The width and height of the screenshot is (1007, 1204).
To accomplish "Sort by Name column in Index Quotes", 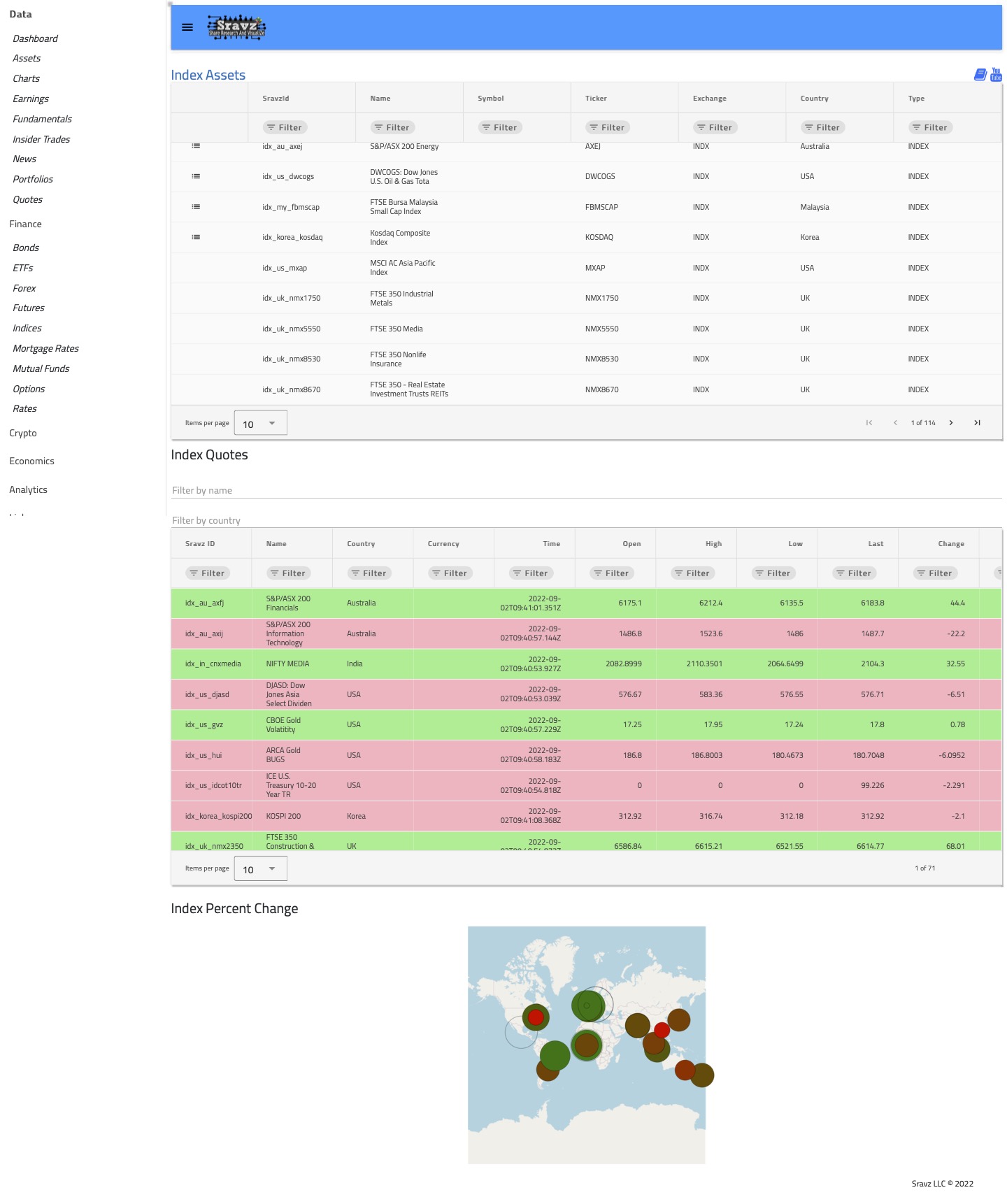I will coord(276,543).
